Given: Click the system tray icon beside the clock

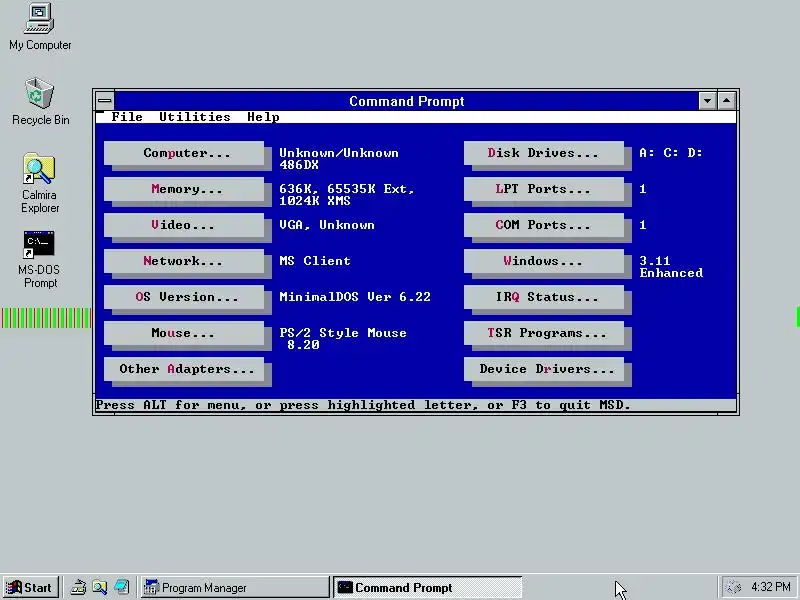Looking at the screenshot, I should coord(734,587).
